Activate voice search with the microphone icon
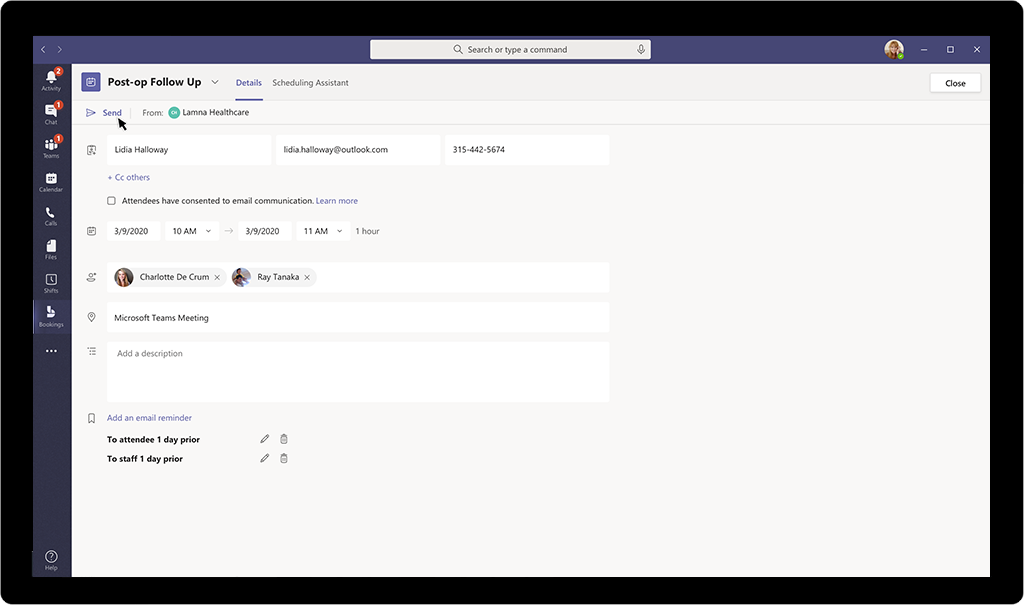The width and height of the screenshot is (1024, 605). [641, 48]
